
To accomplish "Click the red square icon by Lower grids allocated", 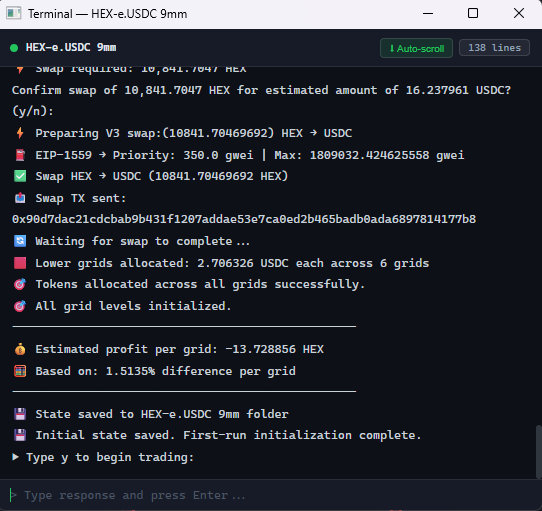I will point(20,263).
